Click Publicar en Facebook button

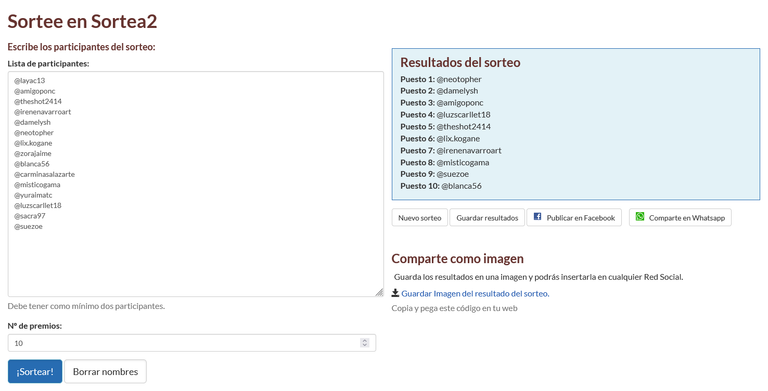pos(574,218)
